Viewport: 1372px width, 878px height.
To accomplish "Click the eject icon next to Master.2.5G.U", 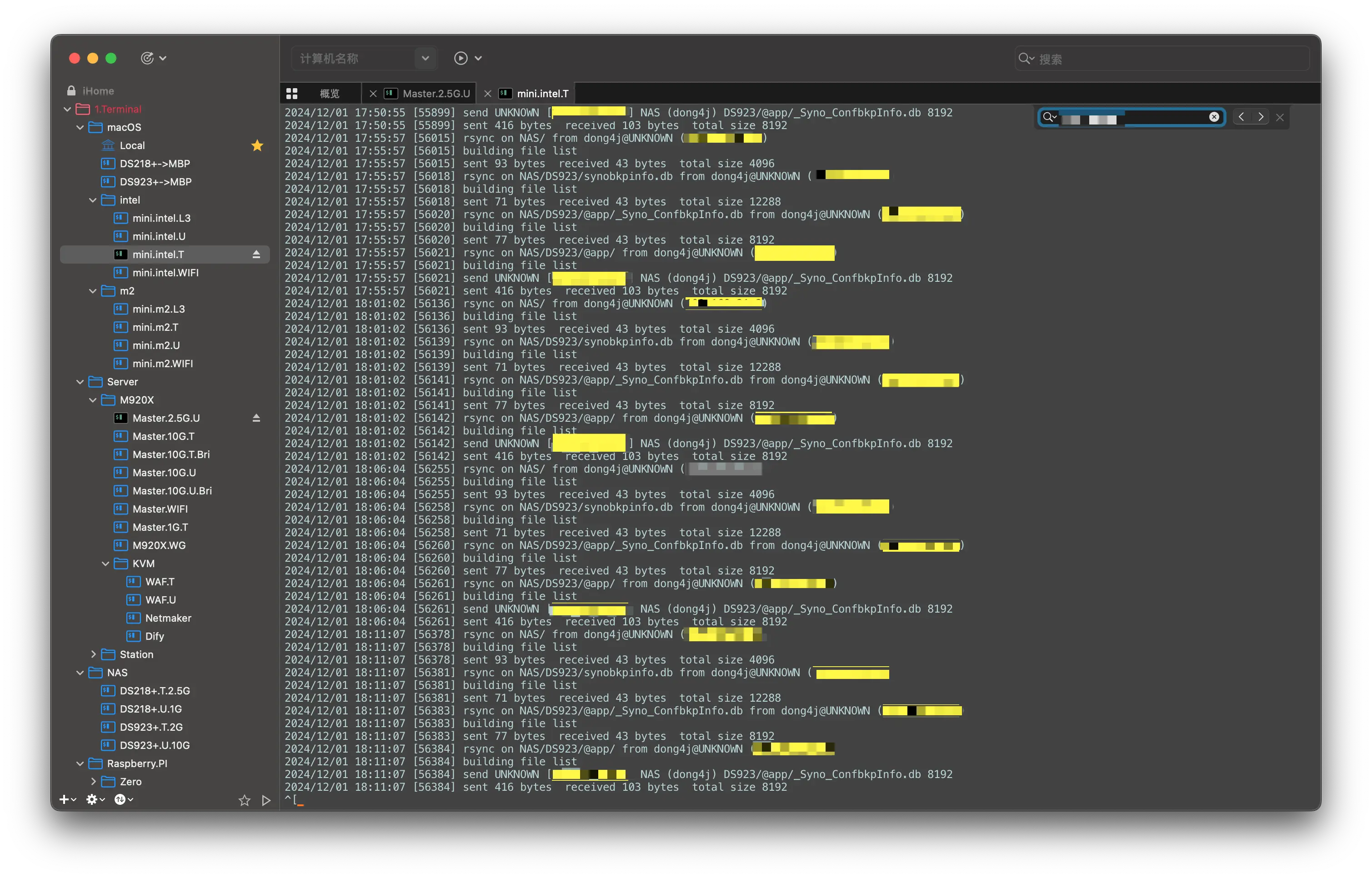I will click(x=256, y=418).
